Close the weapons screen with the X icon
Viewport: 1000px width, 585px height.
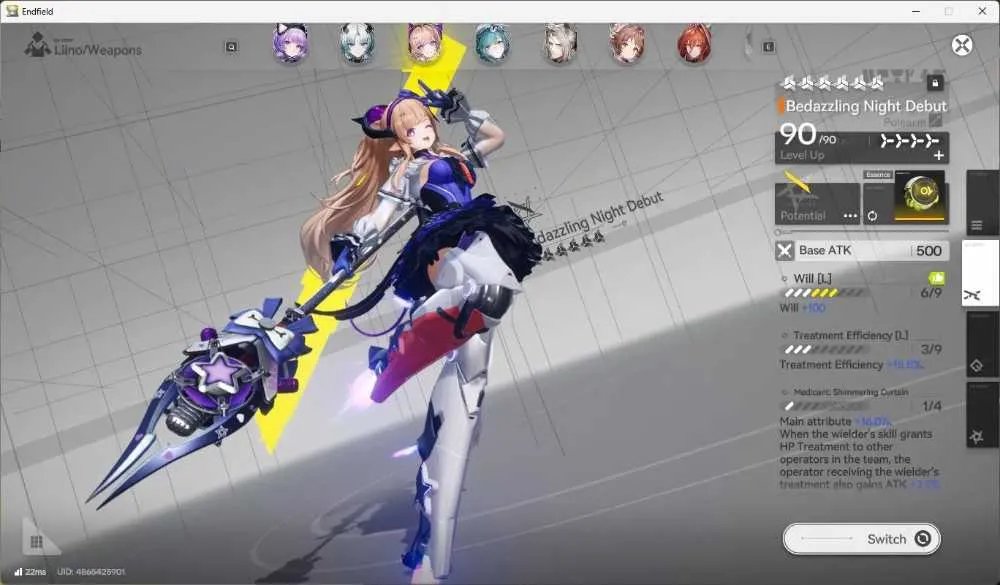[x=962, y=45]
